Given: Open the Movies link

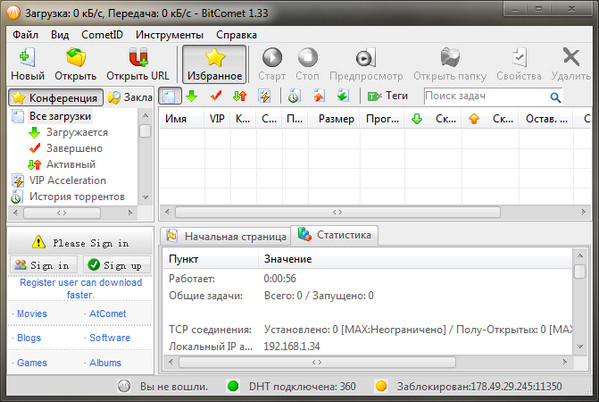Looking at the screenshot, I should pos(32,314).
